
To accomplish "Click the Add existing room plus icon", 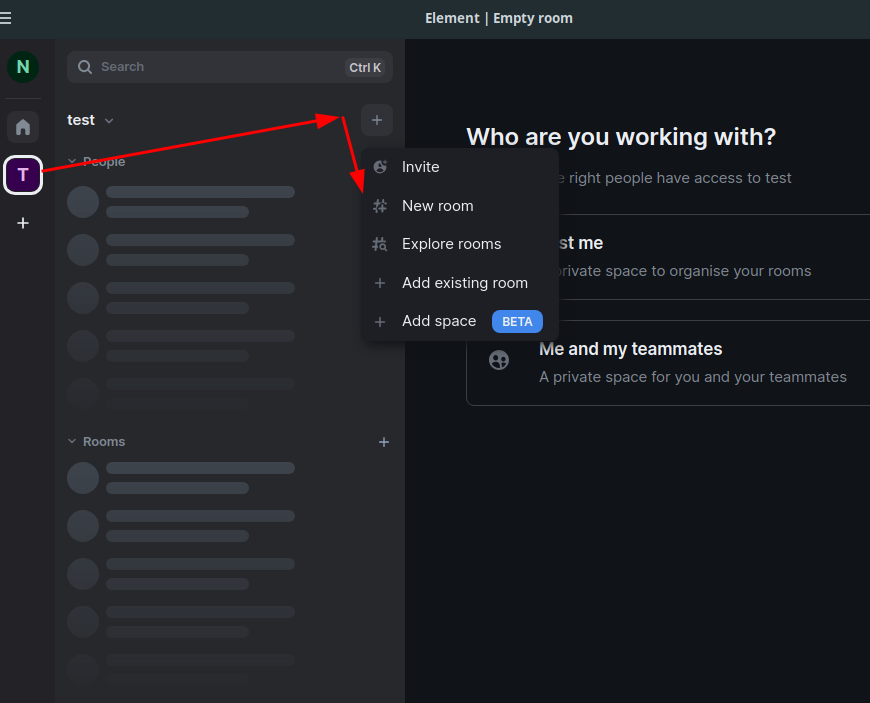I will 380,283.
